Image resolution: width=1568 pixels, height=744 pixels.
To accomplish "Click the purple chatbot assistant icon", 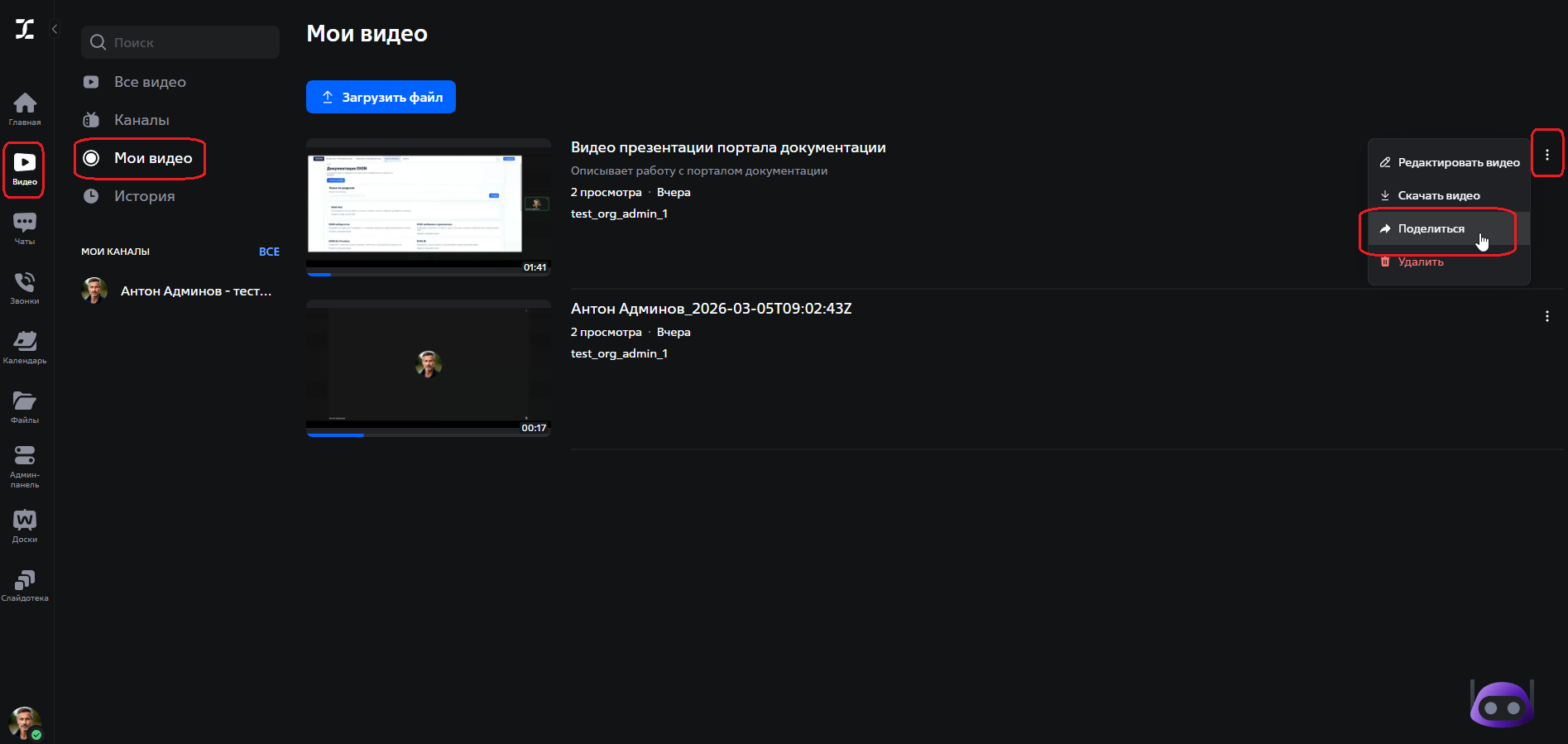I will [x=1501, y=704].
